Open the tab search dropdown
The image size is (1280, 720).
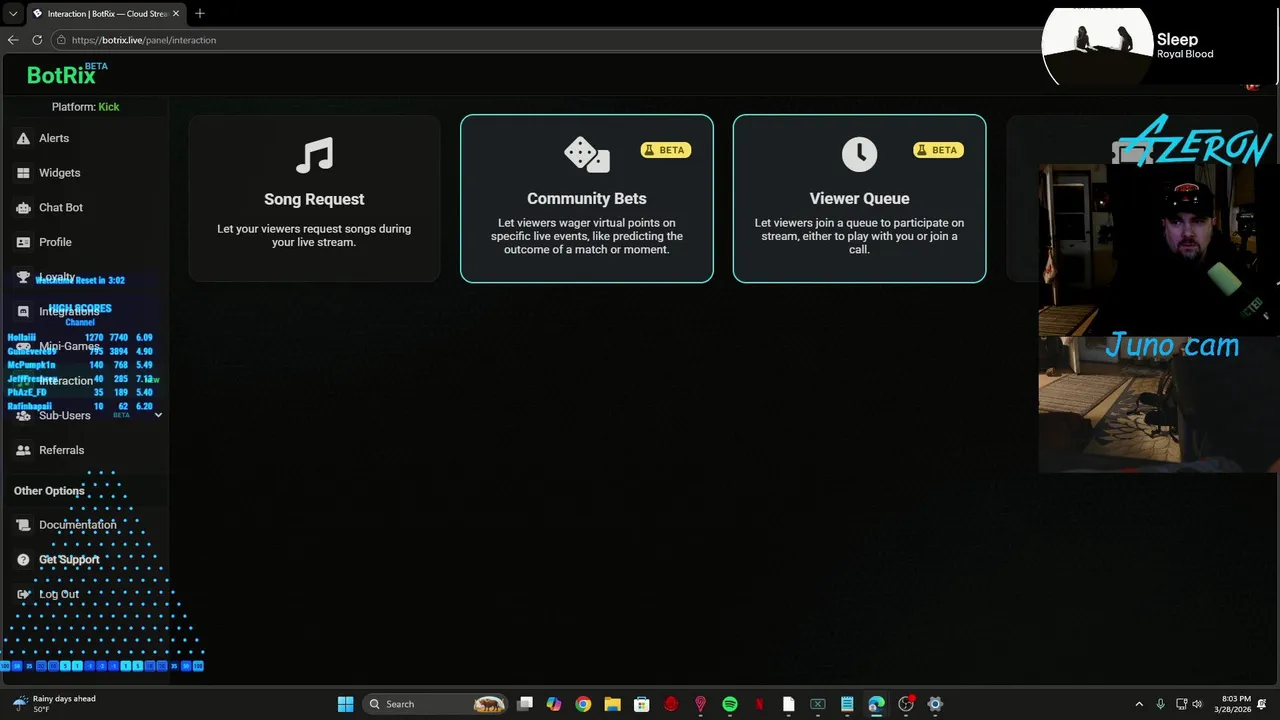[13, 13]
